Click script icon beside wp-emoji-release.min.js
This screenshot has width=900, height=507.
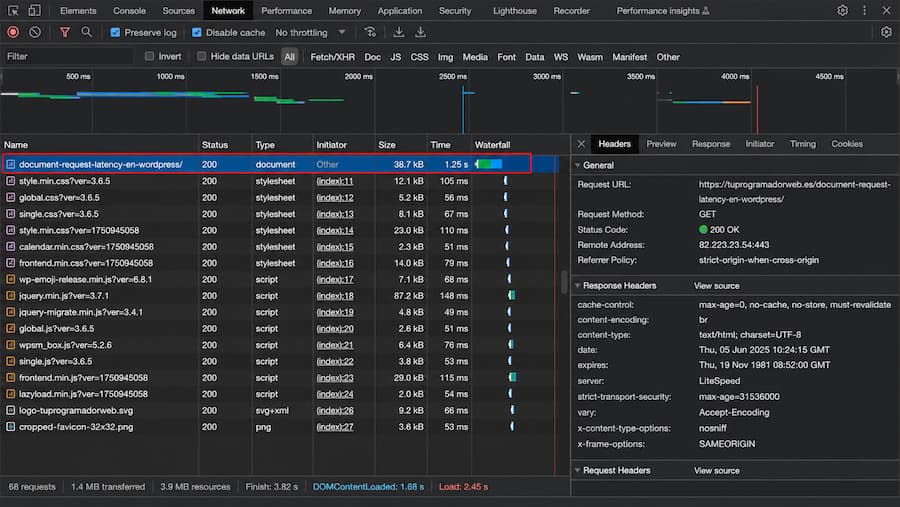10,279
